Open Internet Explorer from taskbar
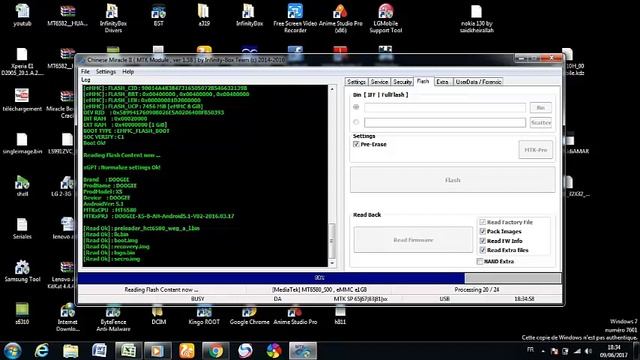Screen dimensions: 640x360 tap(41, 351)
